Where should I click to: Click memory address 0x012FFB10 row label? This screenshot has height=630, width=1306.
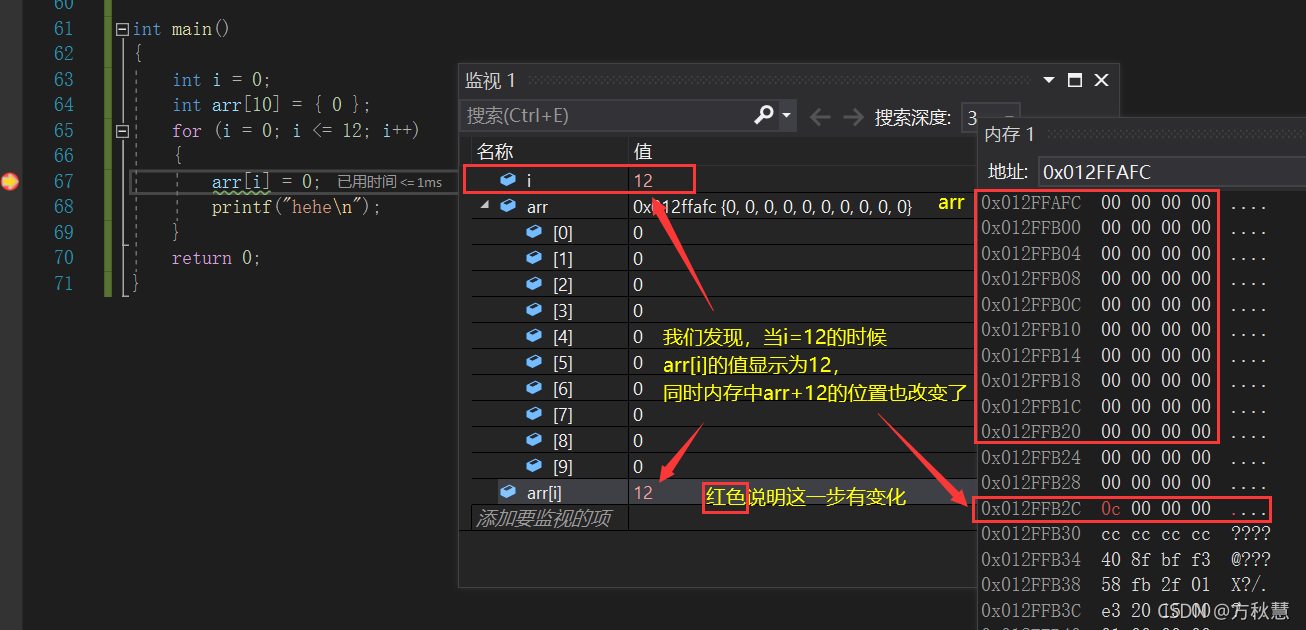click(x=1031, y=330)
